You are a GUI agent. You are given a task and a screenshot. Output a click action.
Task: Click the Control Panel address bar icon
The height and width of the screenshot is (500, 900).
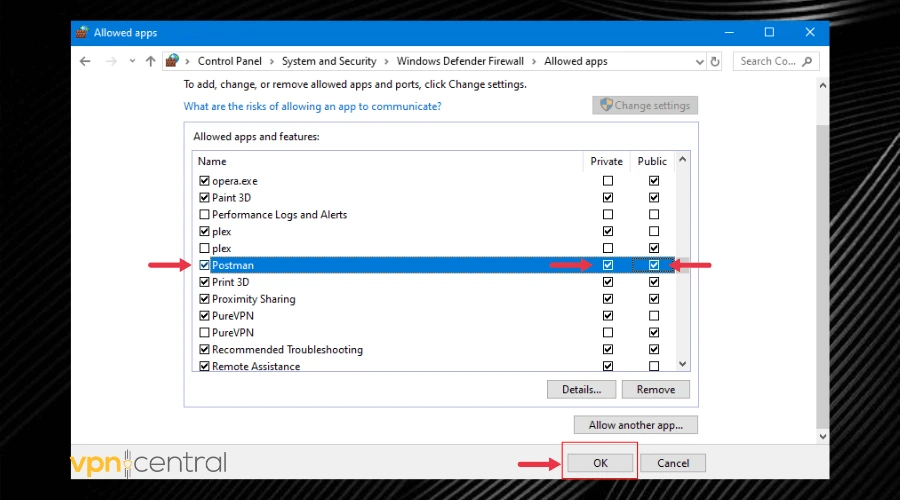click(x=172, y=61)
